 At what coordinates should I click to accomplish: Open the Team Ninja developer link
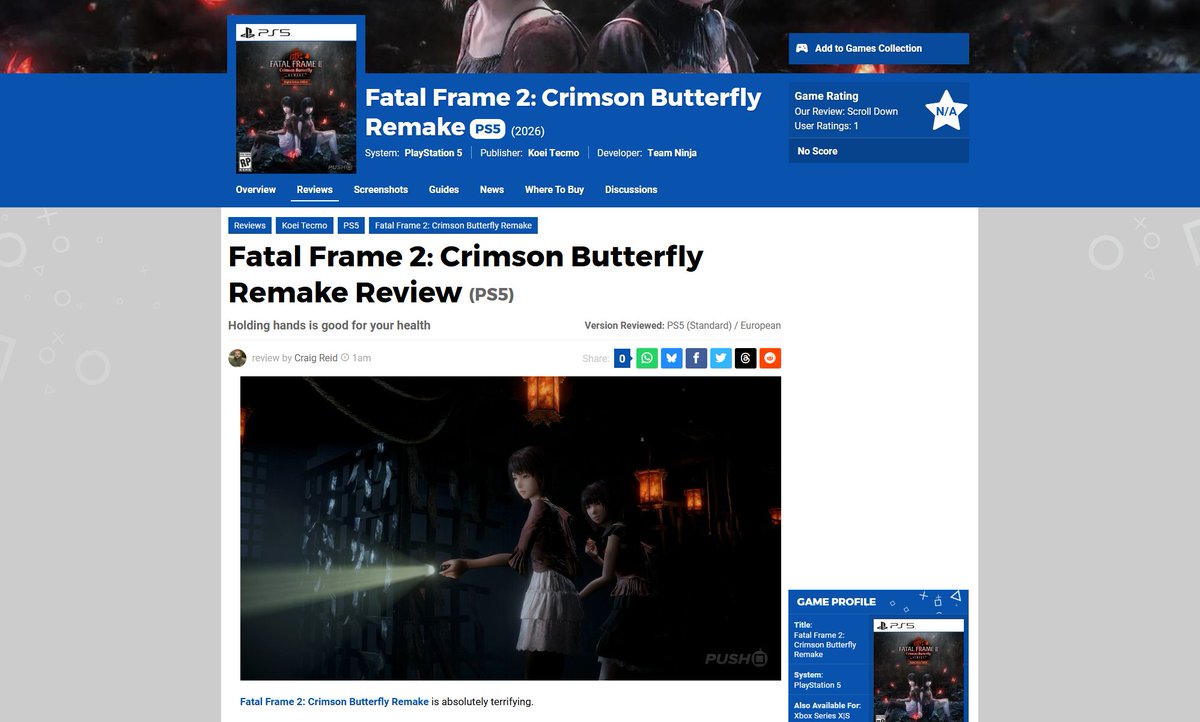(x=672, y=153)
